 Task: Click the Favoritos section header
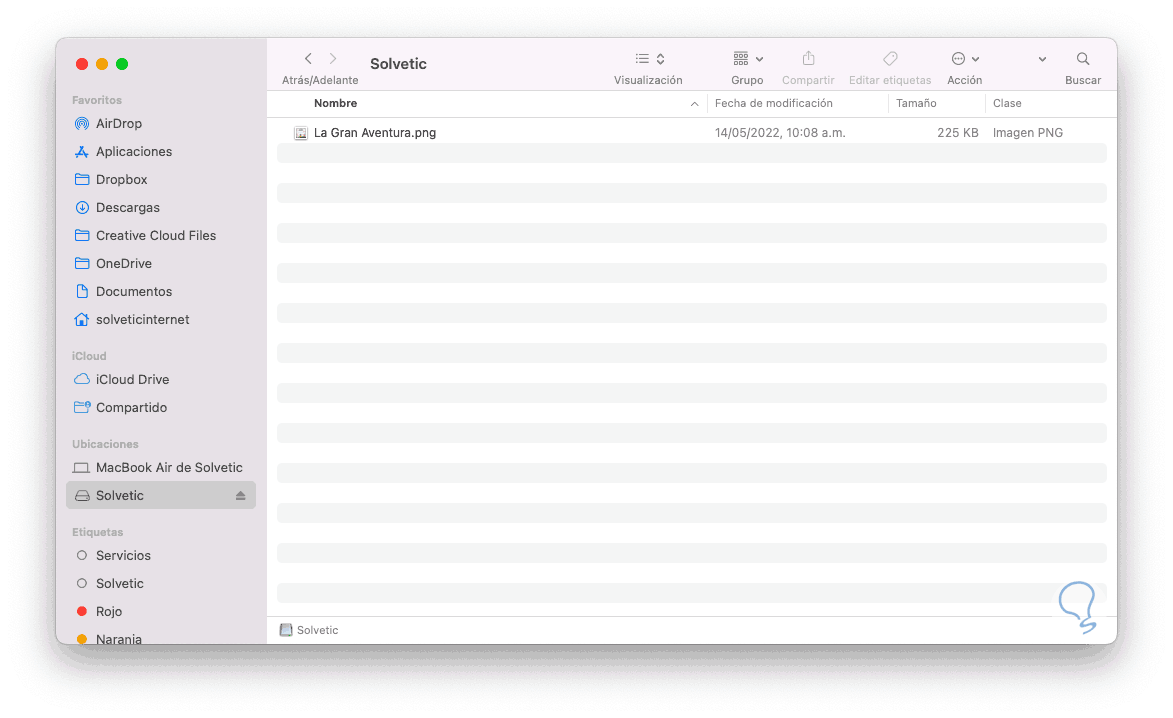97,100
